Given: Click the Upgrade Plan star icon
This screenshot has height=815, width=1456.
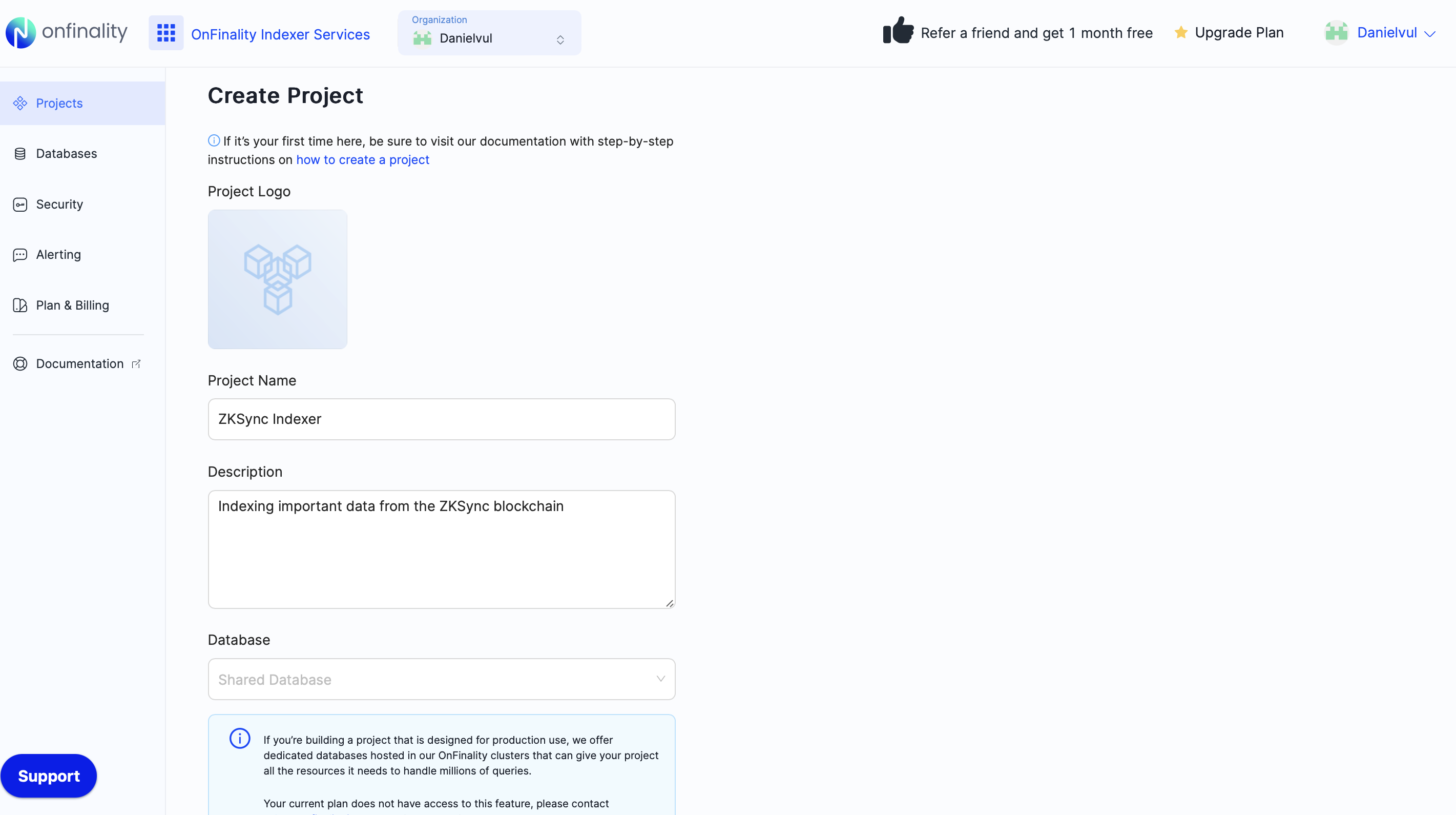Looking at the screenshot, I should 1181,32.
